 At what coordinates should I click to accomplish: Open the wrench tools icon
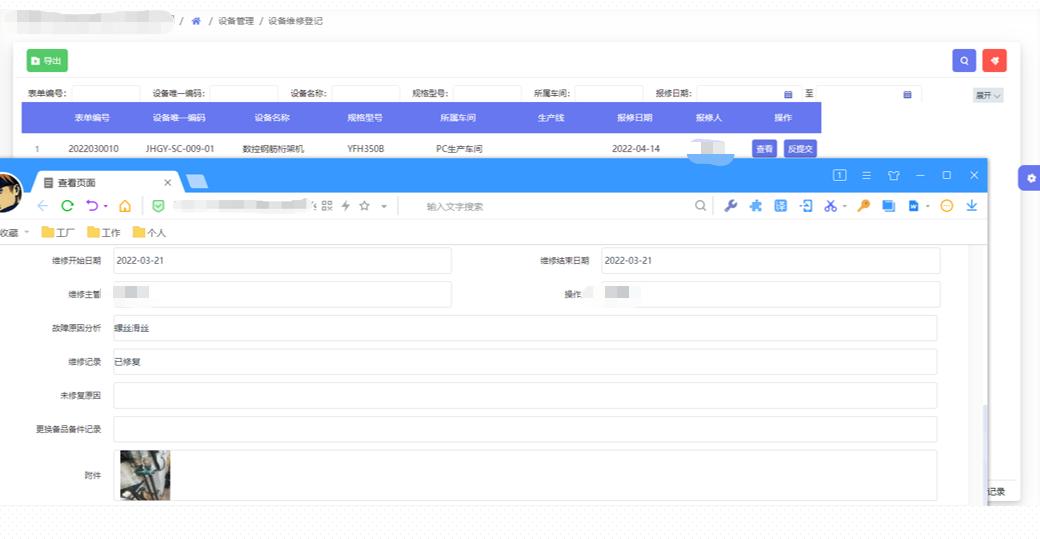[x=730, y=206]
